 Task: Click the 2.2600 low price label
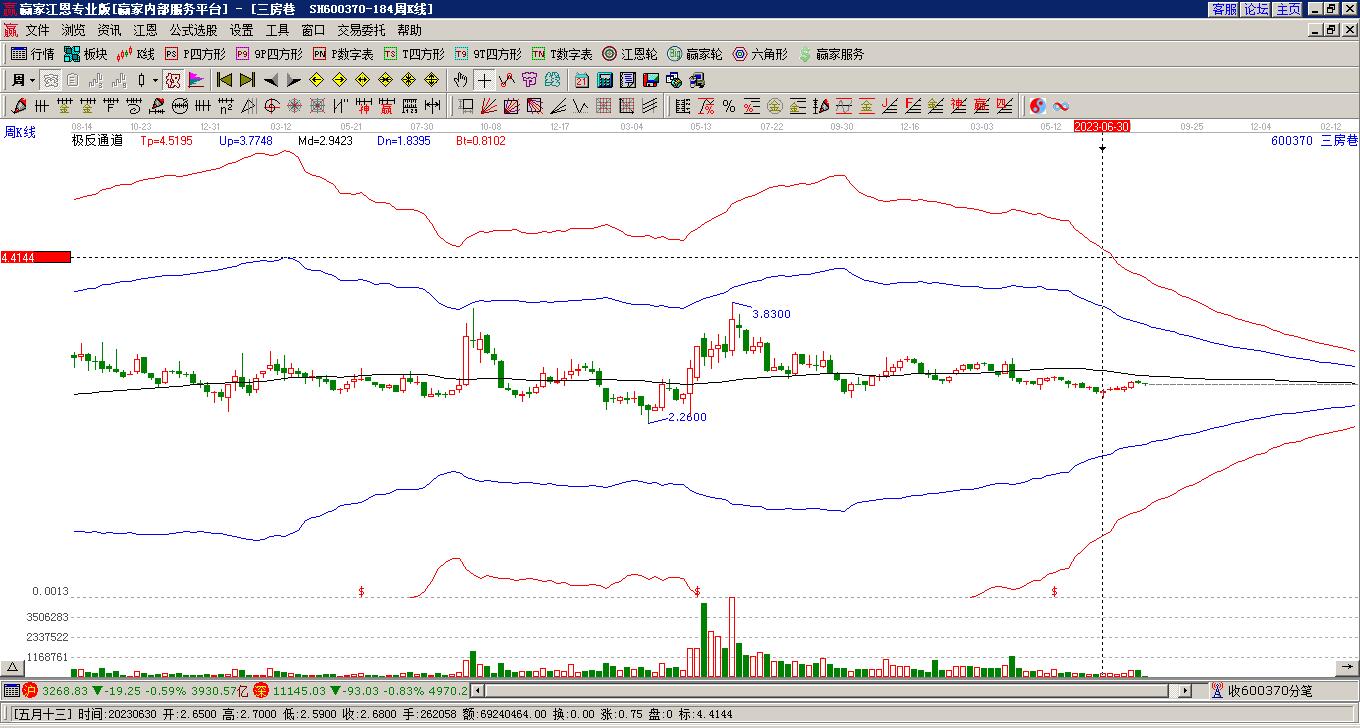tap(687, 417)
